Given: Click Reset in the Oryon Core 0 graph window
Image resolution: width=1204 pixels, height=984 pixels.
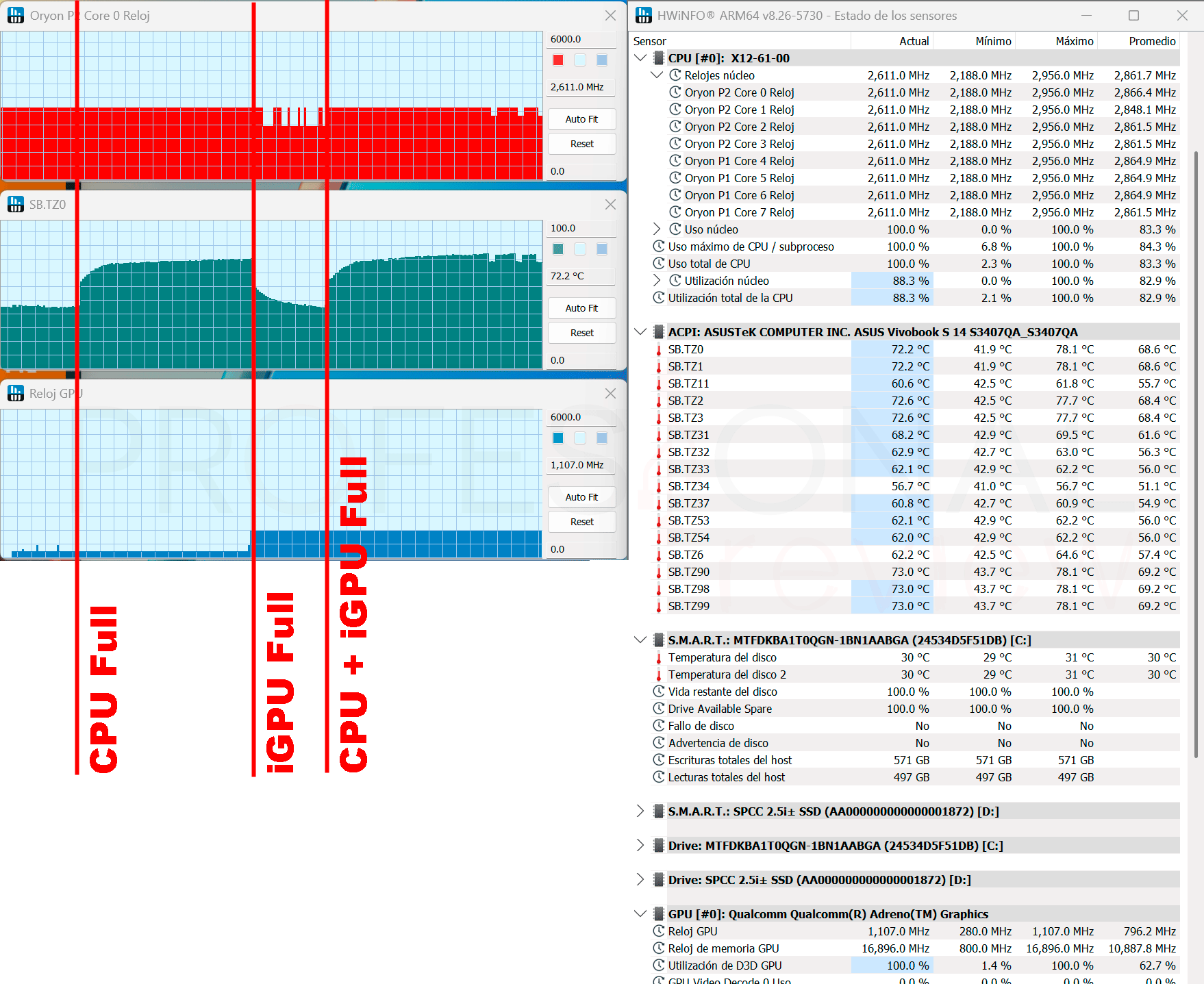Looking at the screenshot, I should pos(581,144).
